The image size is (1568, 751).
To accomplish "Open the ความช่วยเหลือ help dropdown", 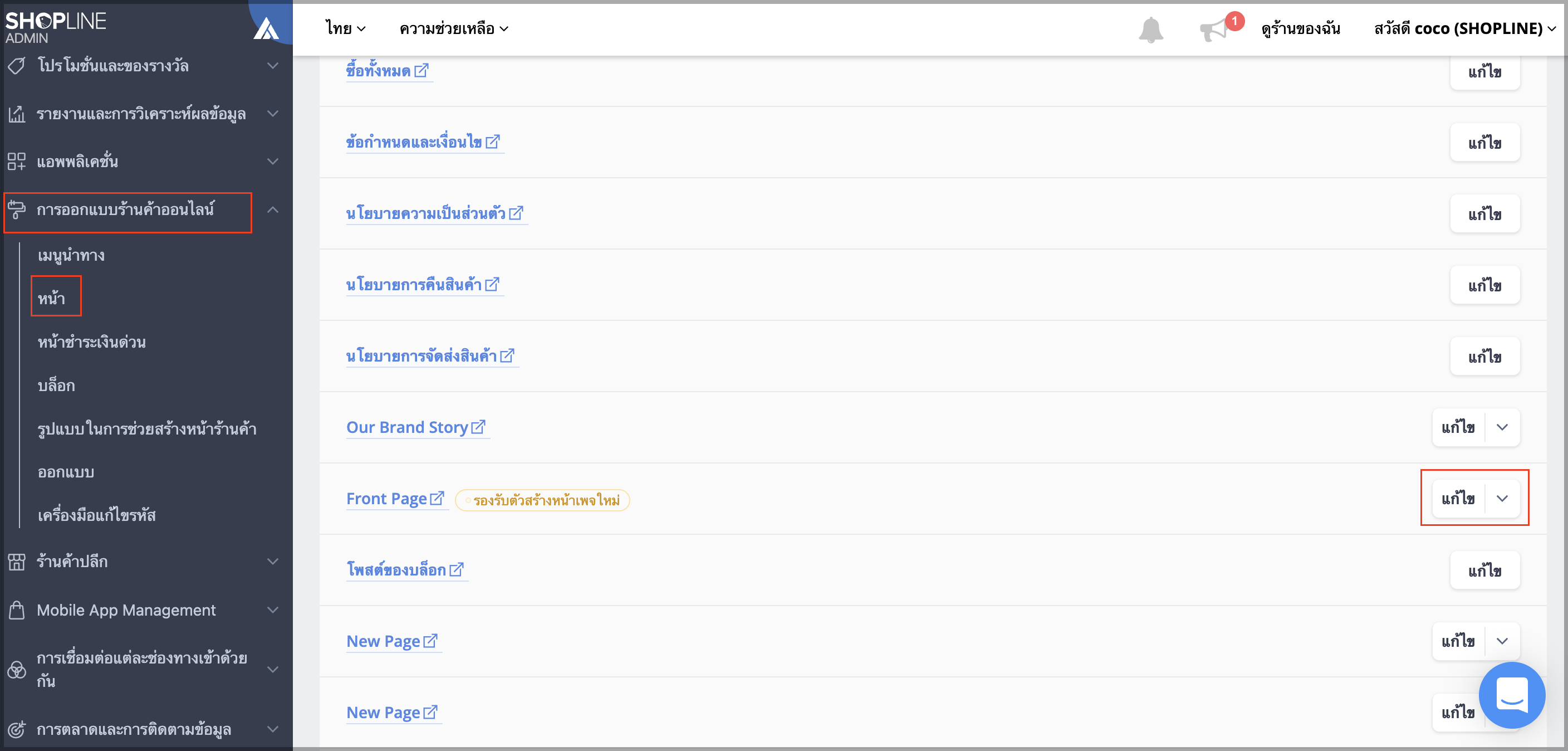I will point(453,28).
